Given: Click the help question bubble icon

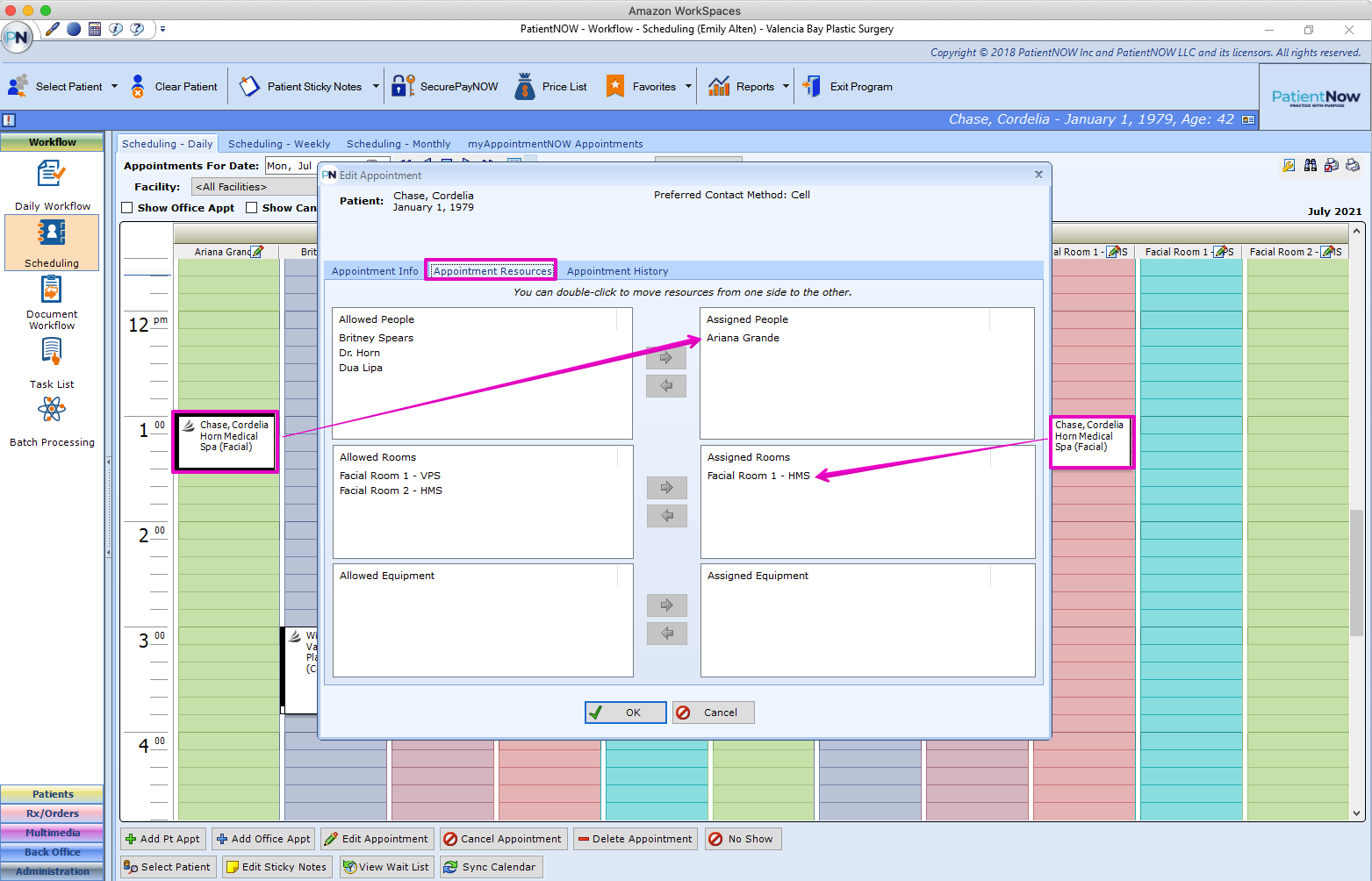Looking at the screenshot, I should pos(137,29).
